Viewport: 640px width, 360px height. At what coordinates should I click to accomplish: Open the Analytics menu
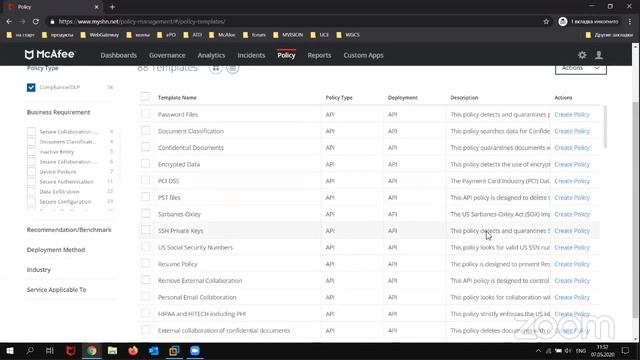(211, 55)
